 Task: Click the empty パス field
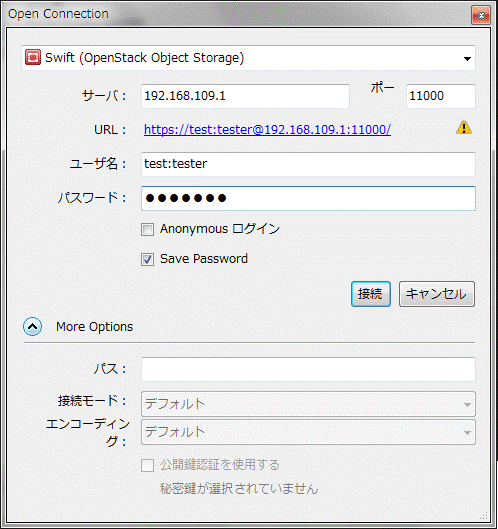pyautogui.click(x=308, y=369)
